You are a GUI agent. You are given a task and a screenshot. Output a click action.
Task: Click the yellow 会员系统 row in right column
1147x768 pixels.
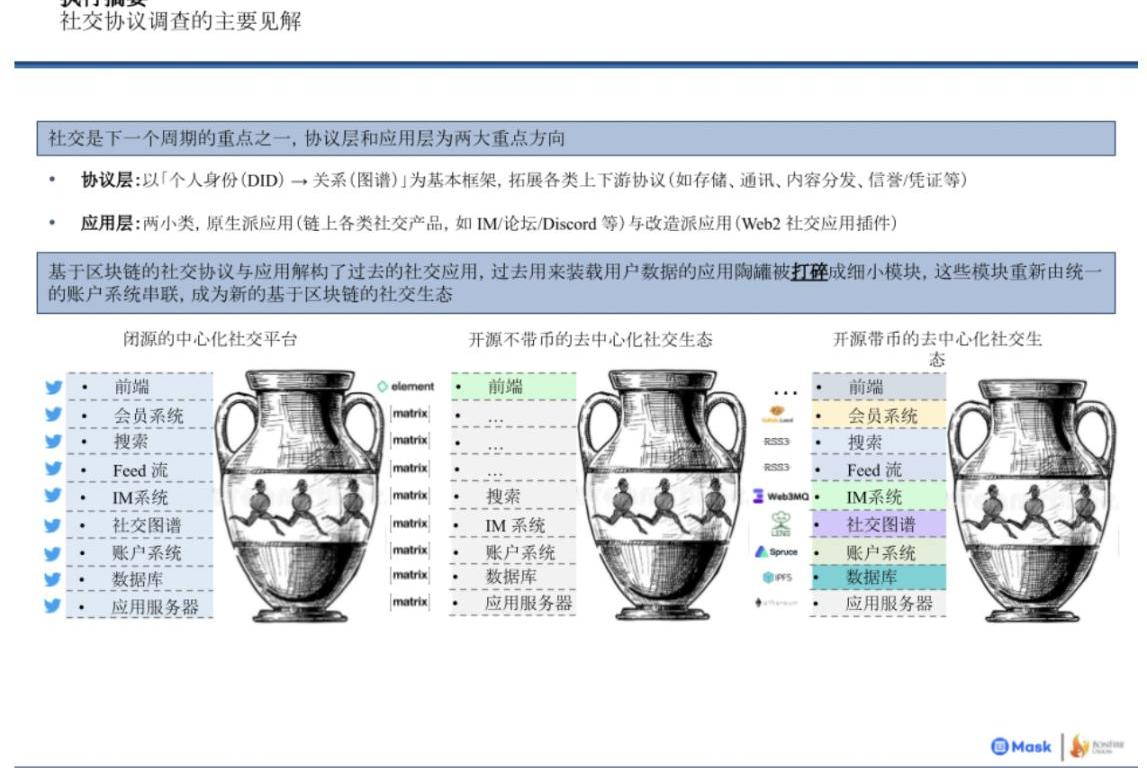[x=879, y=415]
